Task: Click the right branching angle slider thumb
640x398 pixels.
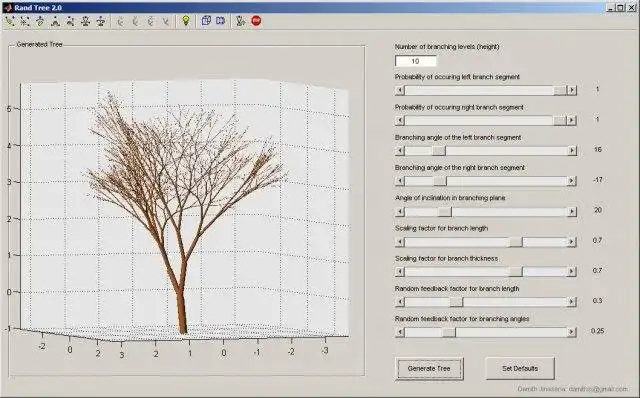Action: [x=440, y=181]
